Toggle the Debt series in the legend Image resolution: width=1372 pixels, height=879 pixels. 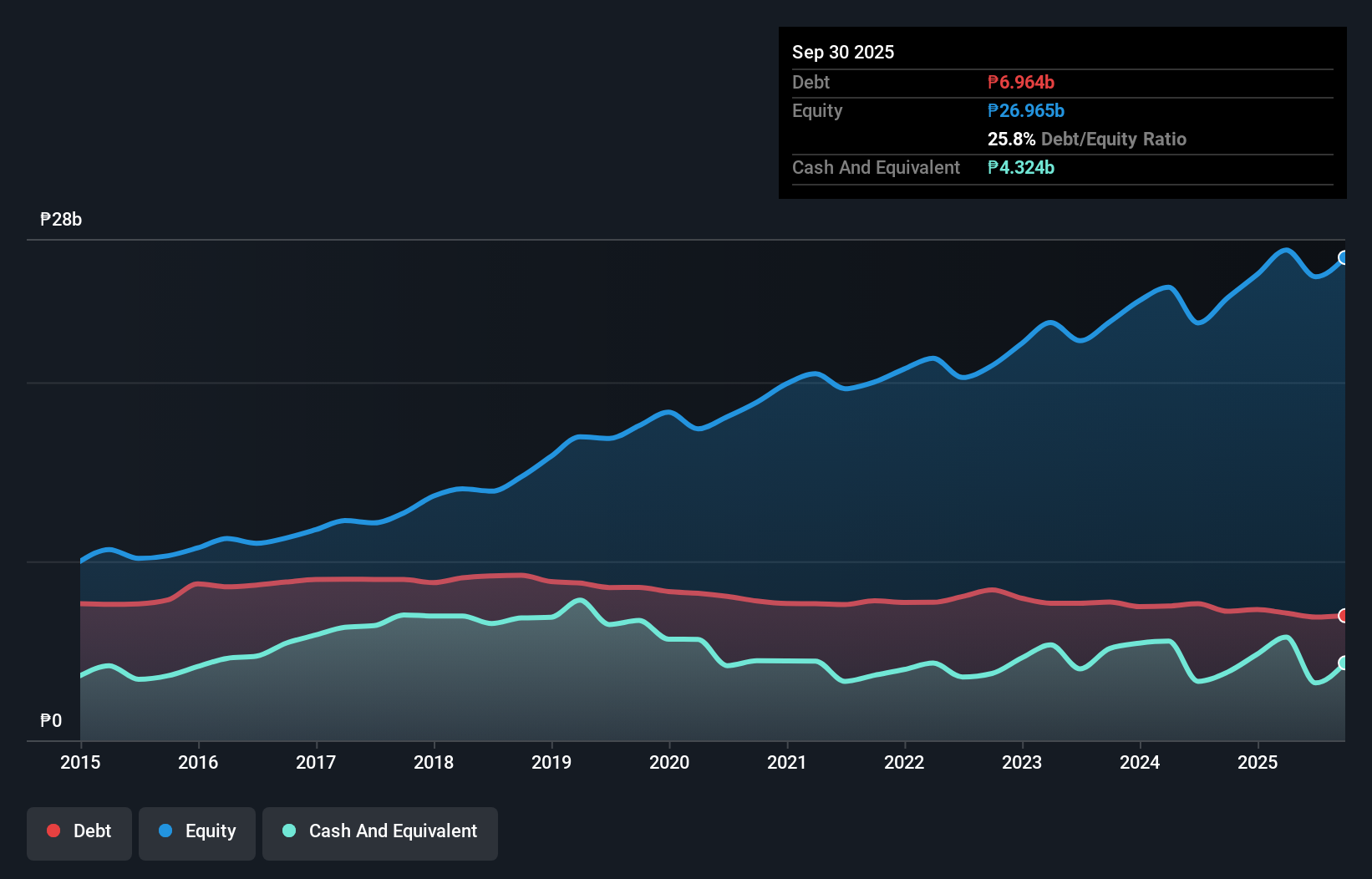pos(79,831)
